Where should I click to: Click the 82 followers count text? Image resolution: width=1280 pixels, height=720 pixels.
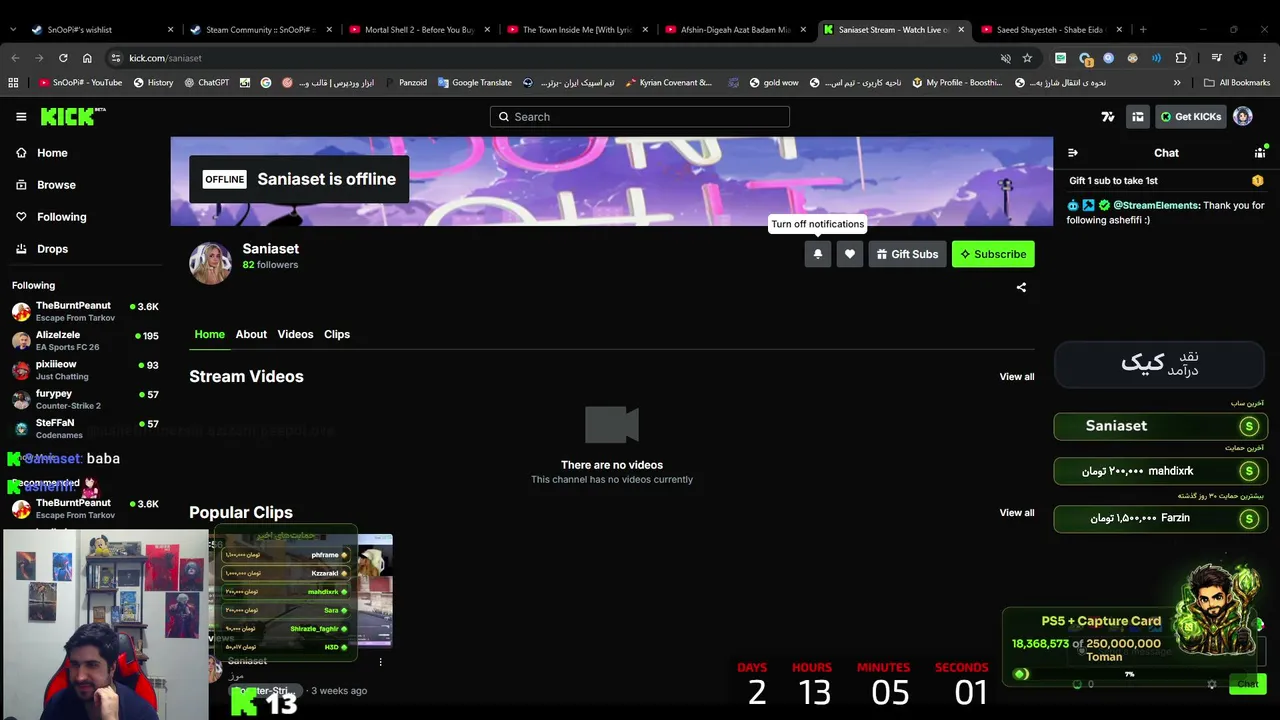(270, 265)
